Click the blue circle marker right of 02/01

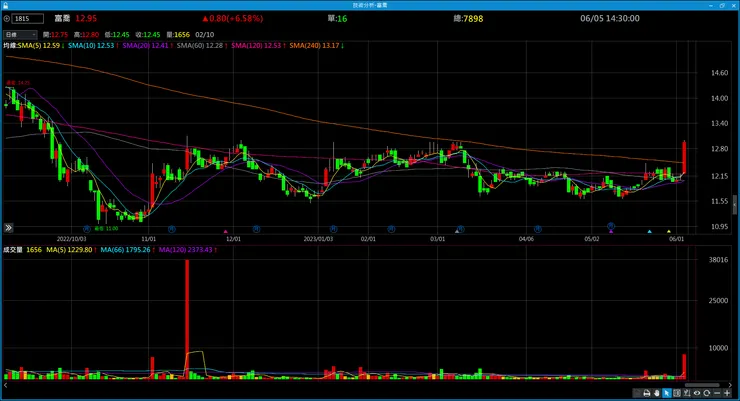click(391, 229)
